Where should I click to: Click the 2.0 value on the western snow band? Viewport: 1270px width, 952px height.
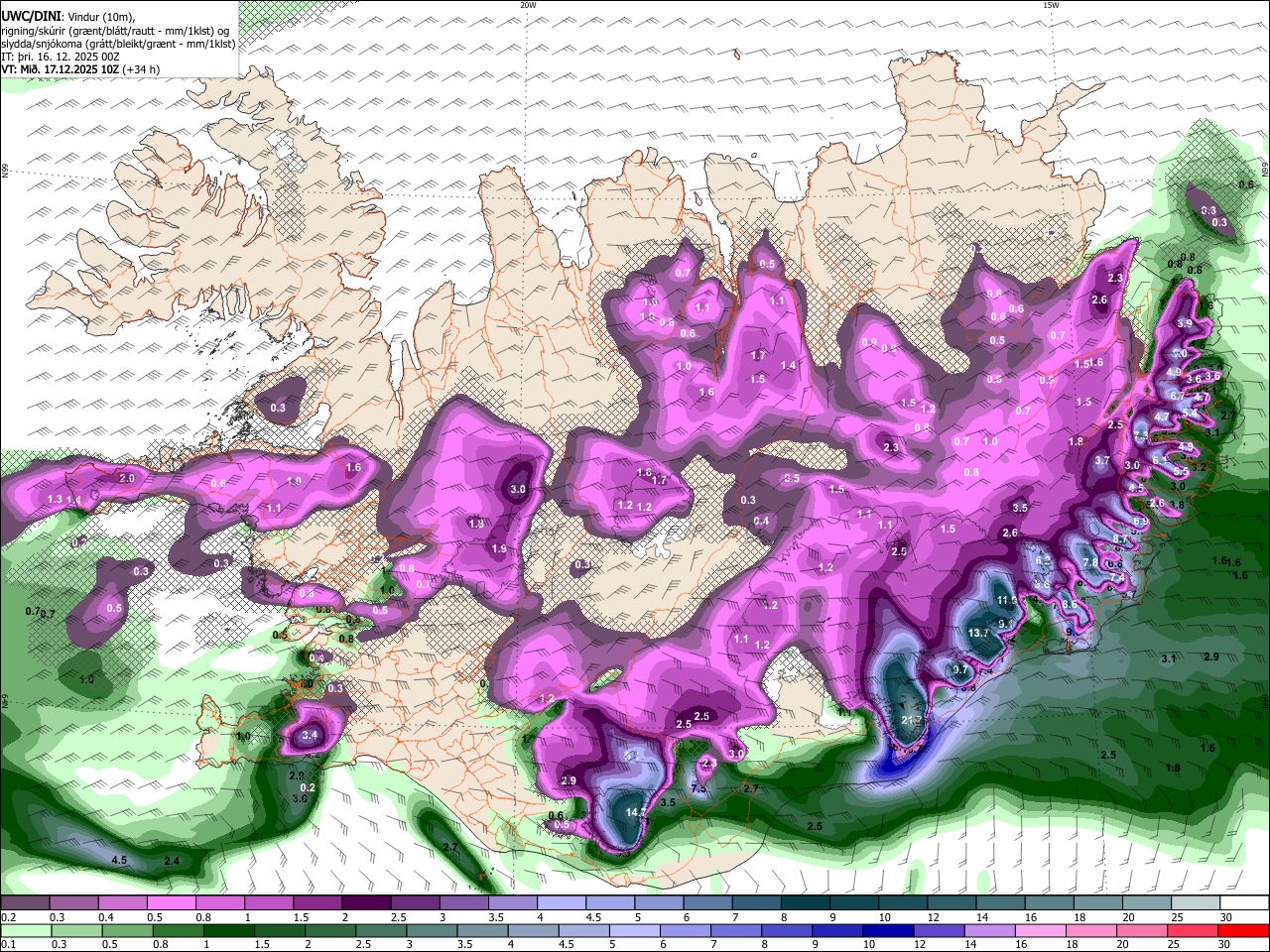click(x=126, y=479)
